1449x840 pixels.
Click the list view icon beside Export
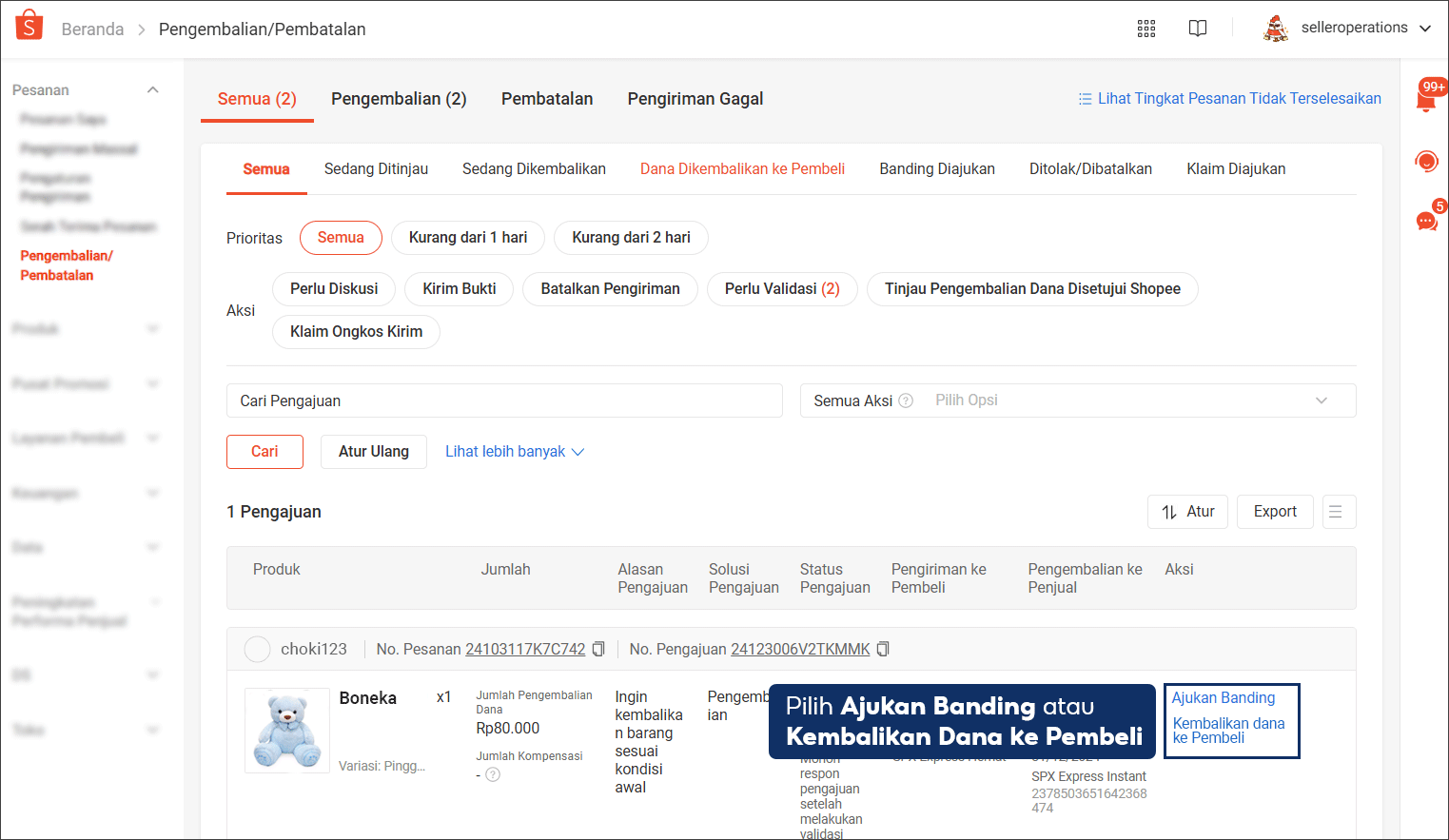coord(1336,512)
